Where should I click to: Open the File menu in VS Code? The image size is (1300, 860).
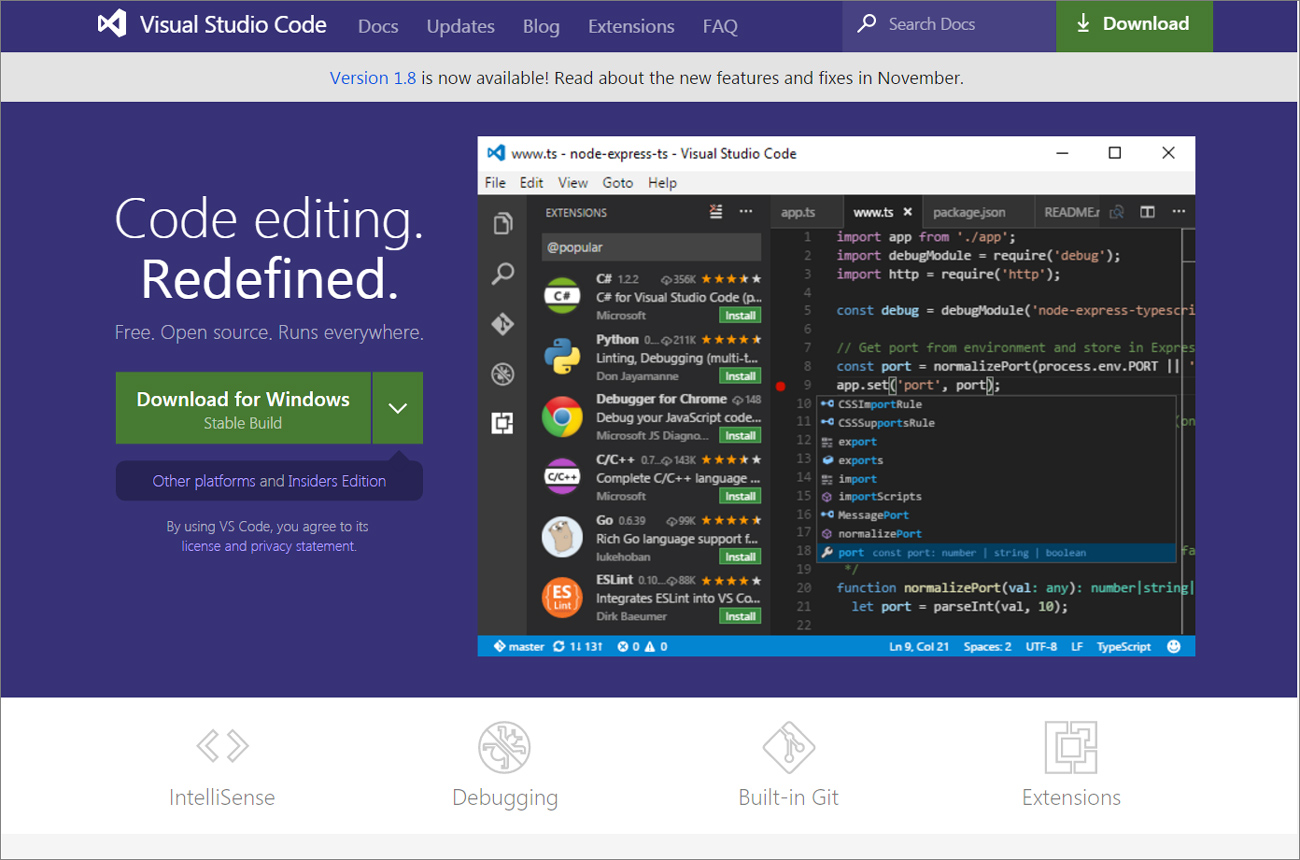coord(495,183)
